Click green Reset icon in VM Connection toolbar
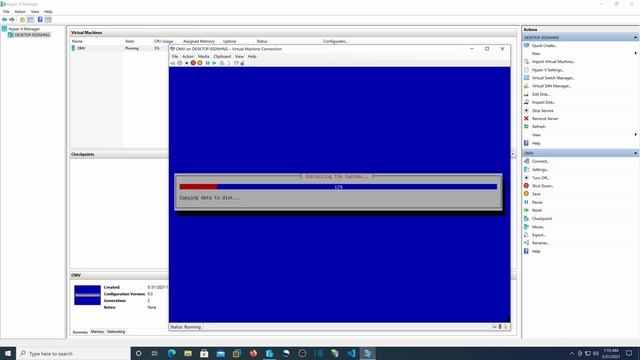Viewport: 640px width, 360px height. [x=214, y=63]
